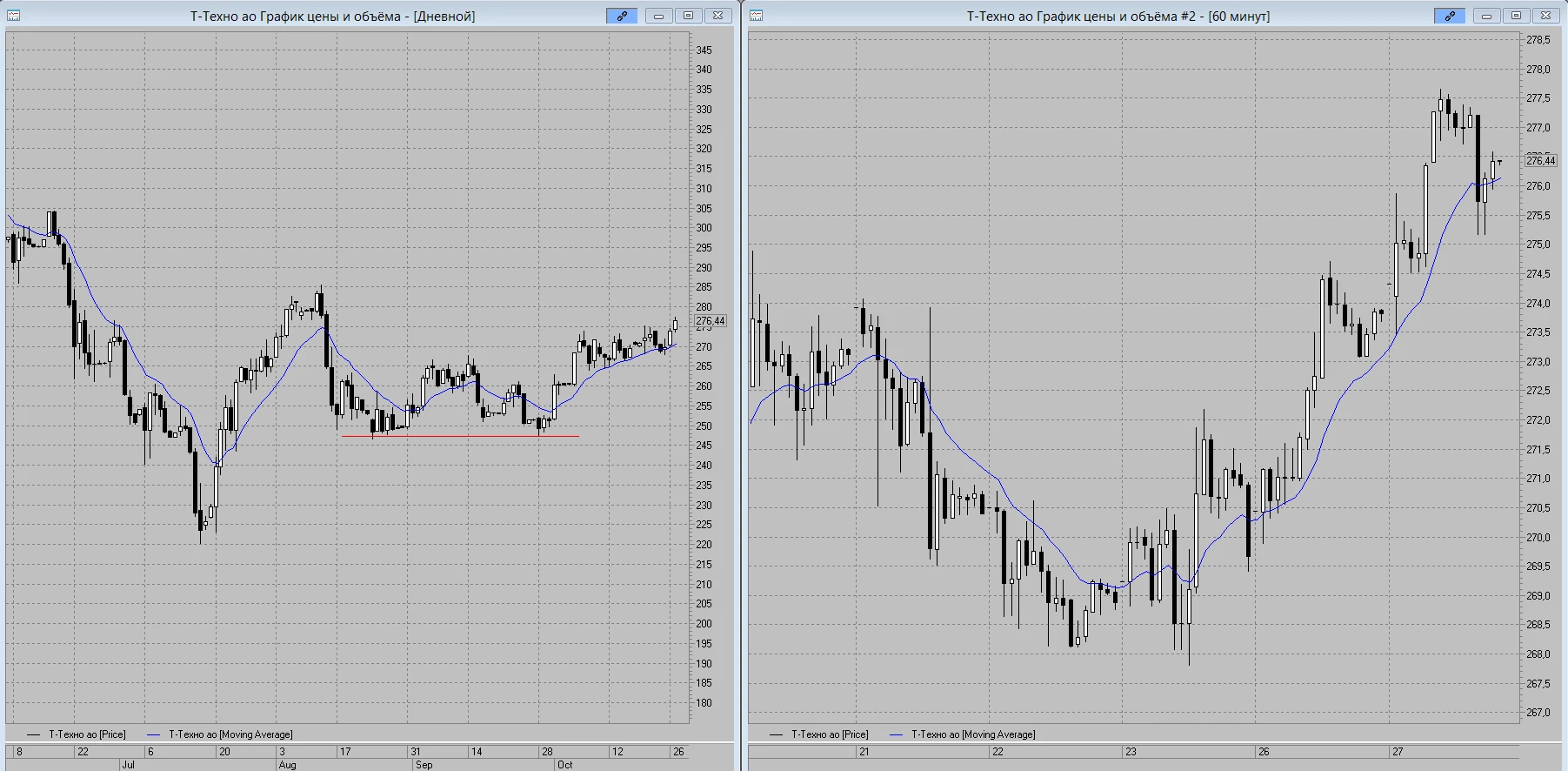Viewport: 1568px width, 771px height.
Task: Close the Дневной chart window
Action: 717,16
